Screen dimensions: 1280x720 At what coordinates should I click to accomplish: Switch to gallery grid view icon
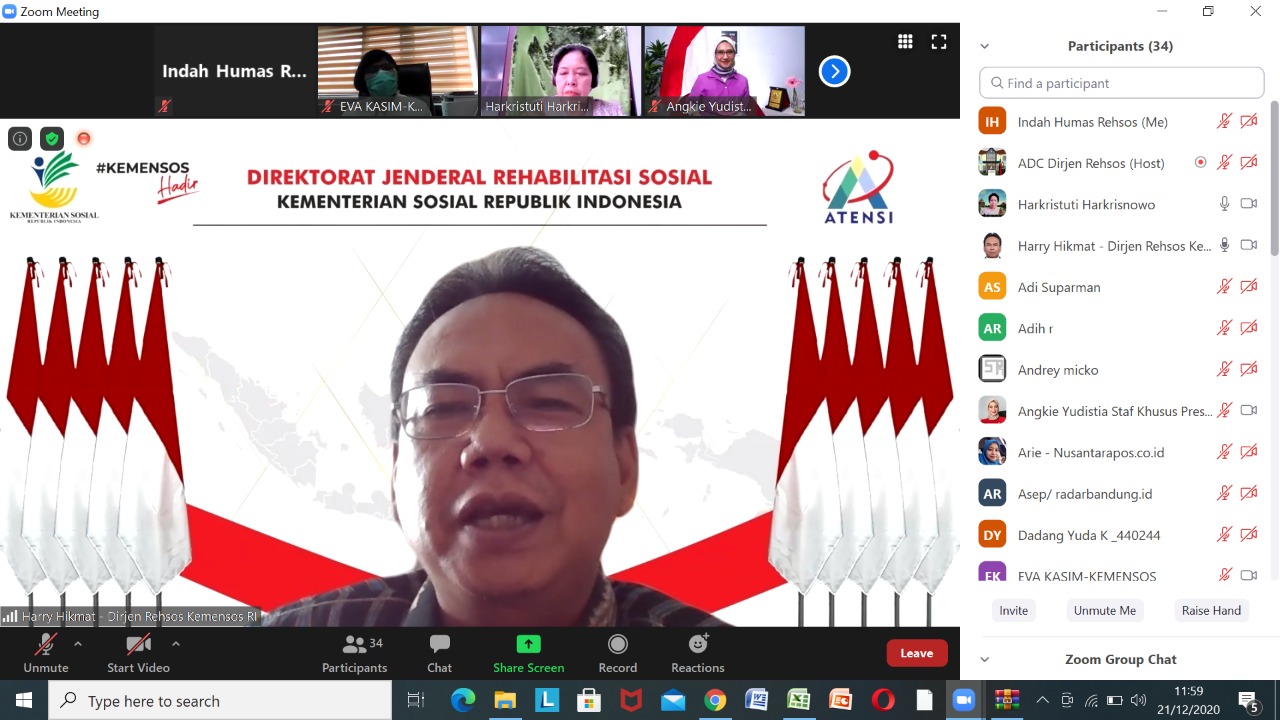point(905,41)
